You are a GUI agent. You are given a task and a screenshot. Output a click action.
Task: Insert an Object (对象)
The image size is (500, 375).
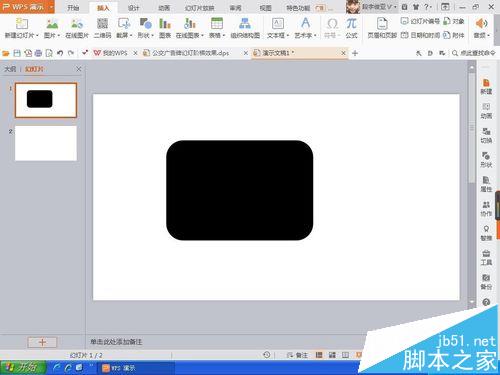[454, 21]
